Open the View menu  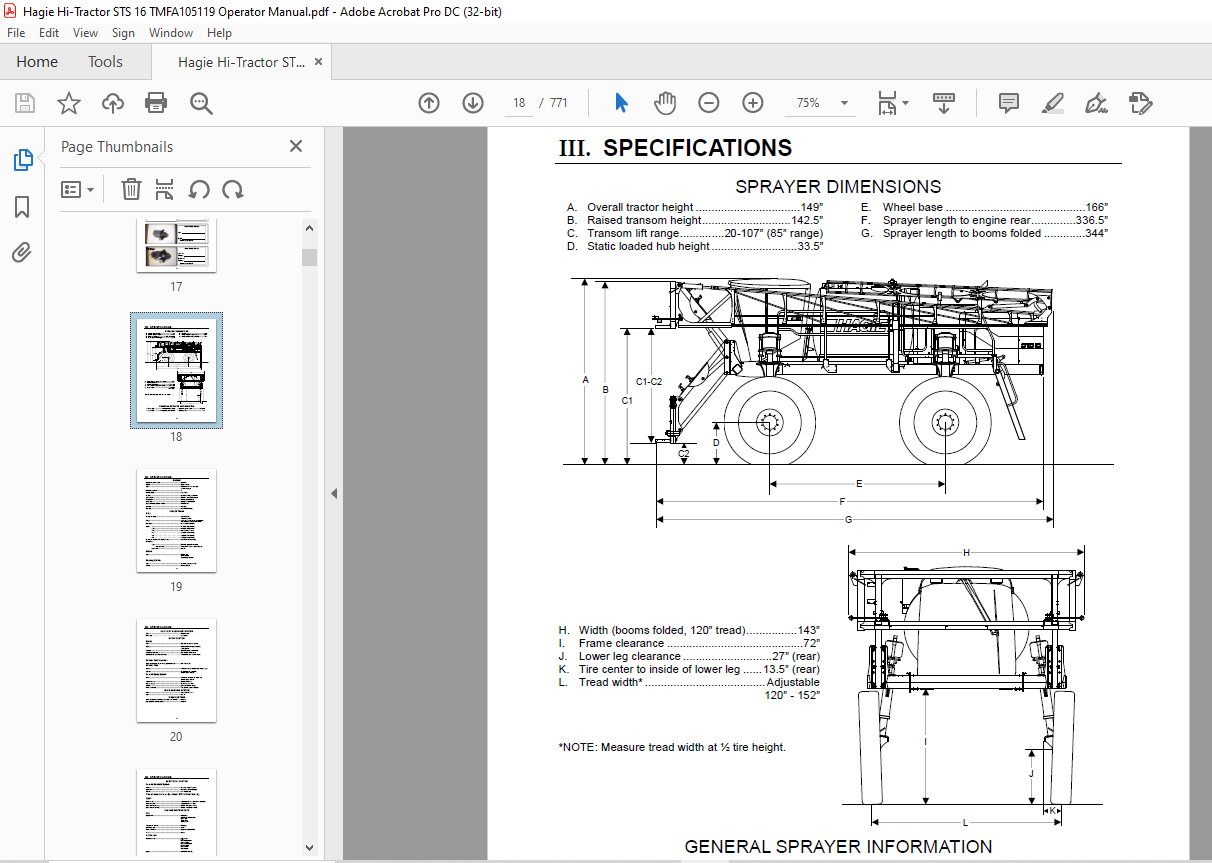click(85, 33)
